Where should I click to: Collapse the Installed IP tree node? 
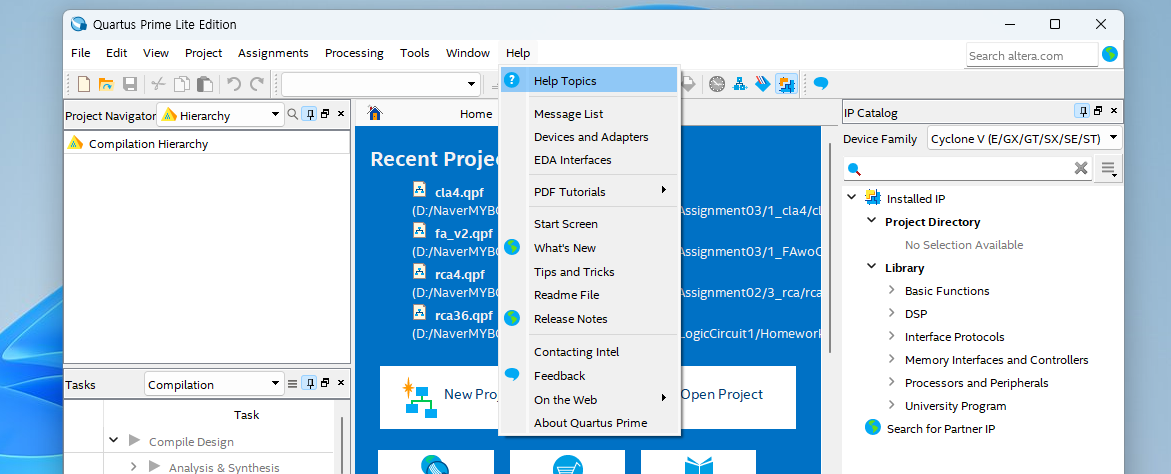pos(851,197)
